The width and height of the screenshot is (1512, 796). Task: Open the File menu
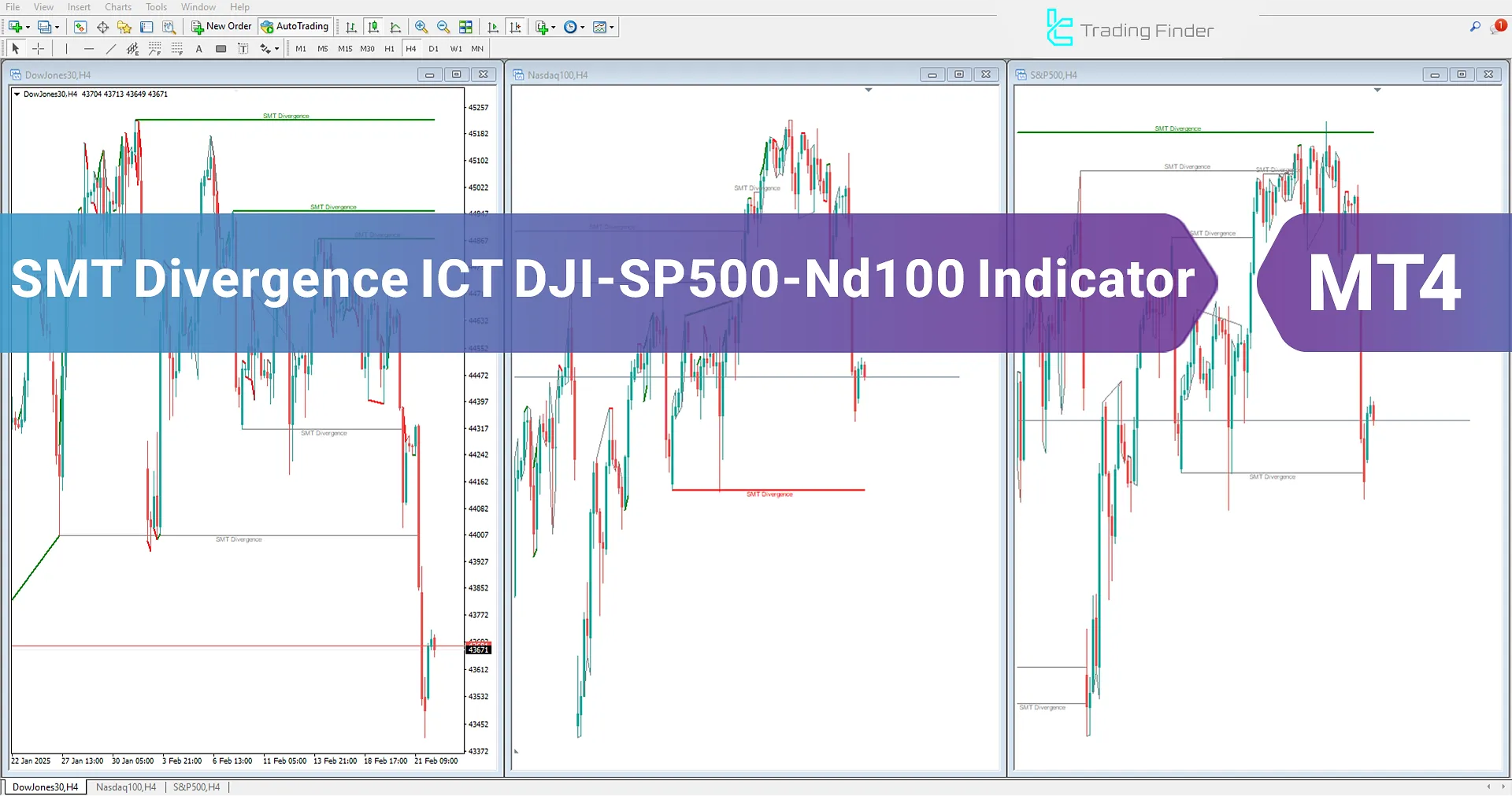[13, 7]
